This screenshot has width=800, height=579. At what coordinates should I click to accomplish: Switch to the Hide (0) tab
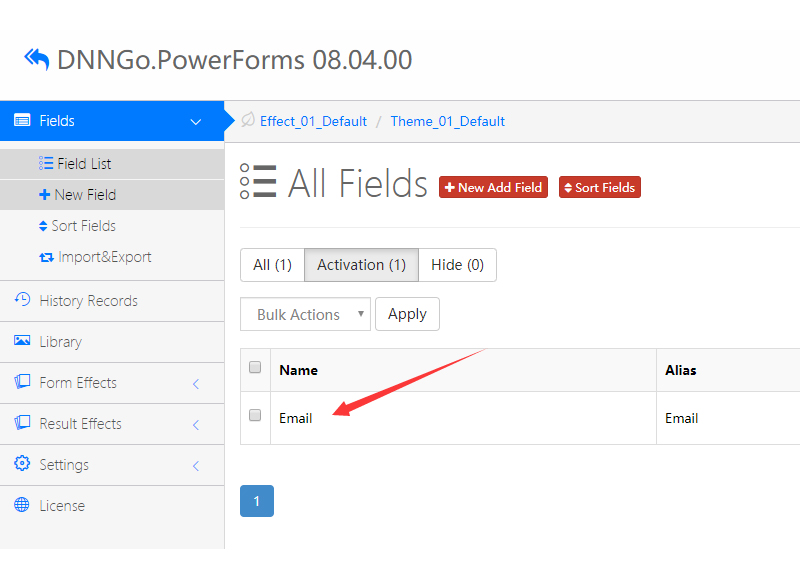coord(457,265)
